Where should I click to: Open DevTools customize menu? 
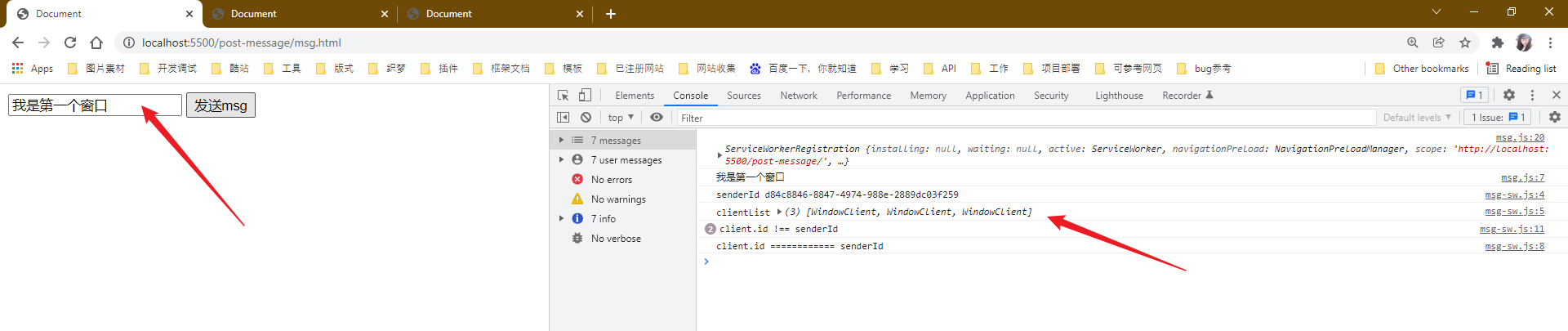[x=1532, y=96]
